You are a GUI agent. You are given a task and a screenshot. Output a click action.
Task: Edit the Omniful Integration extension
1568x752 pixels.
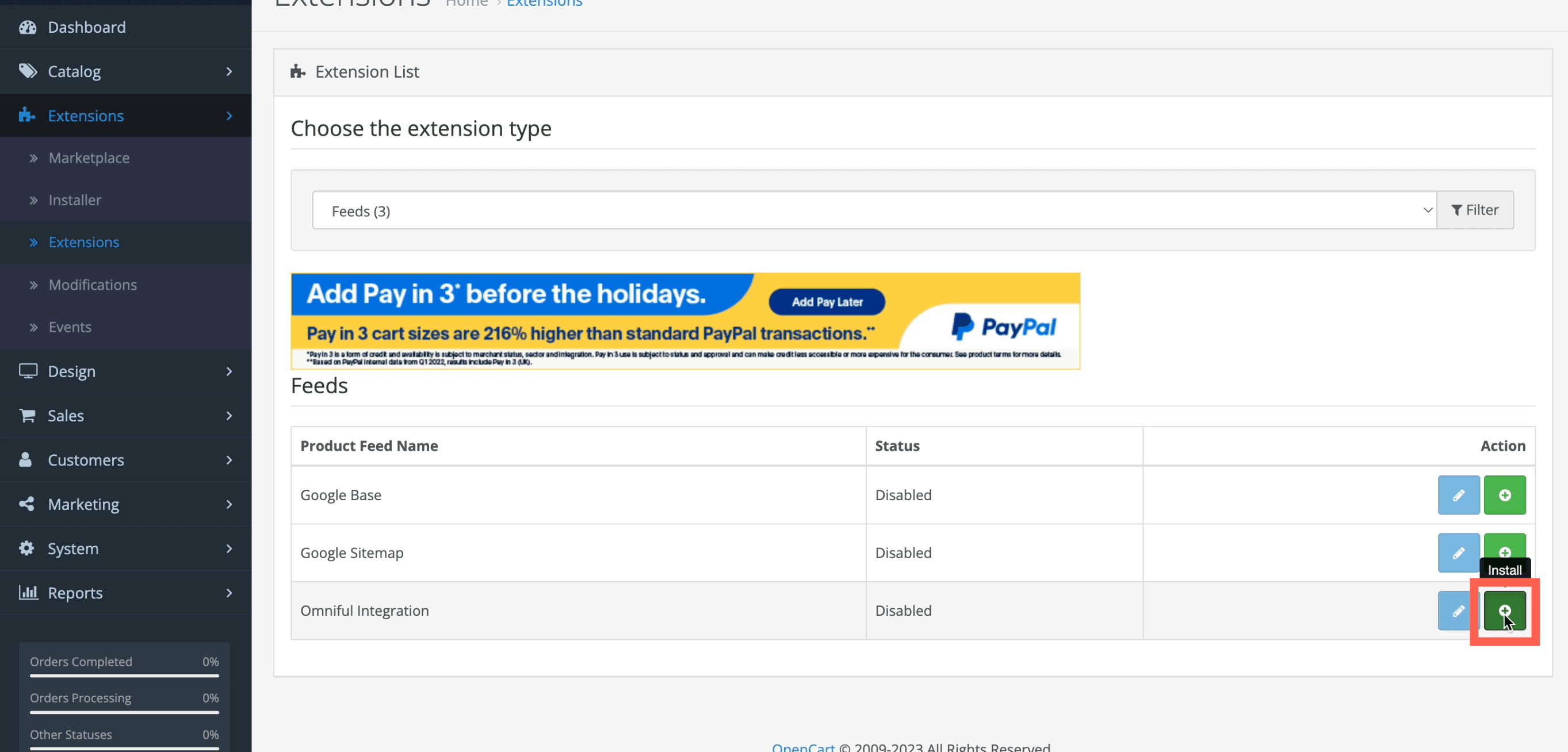point(1456,610)
